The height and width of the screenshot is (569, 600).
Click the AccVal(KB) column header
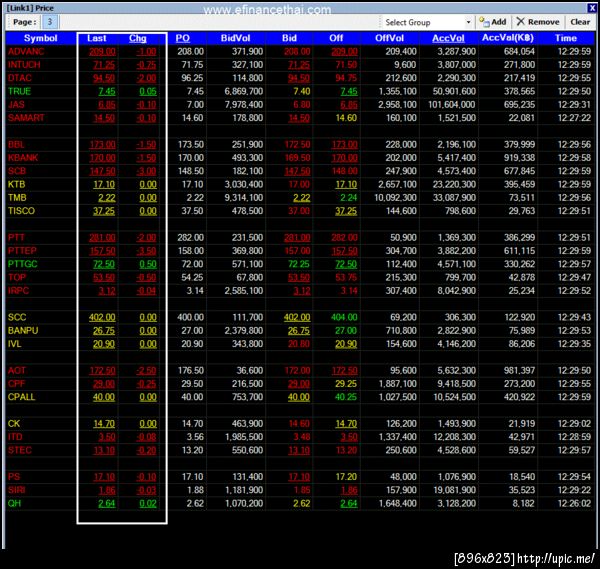click(x=508, y=38)
